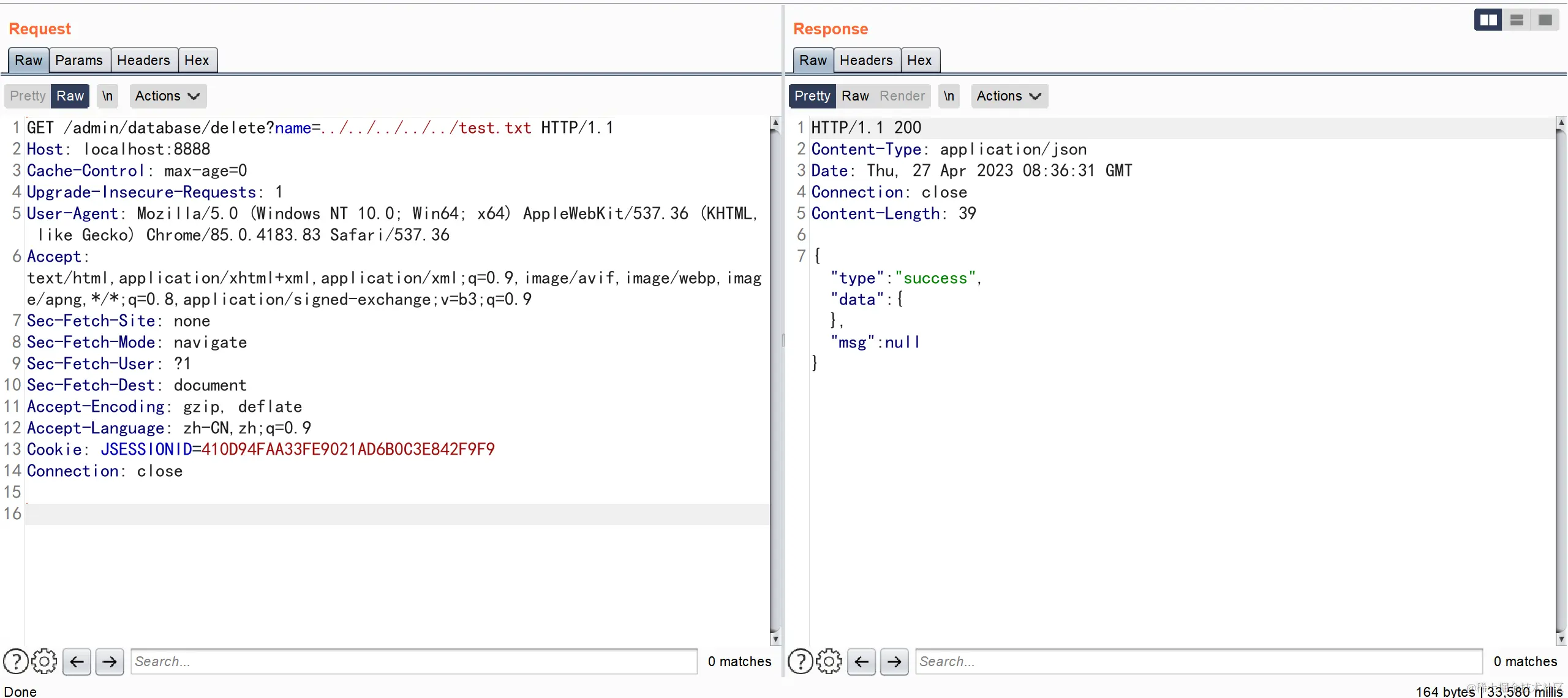Click the response panel help icon
Image resolution: width=1568 pixels, height=698 pixels.
tap(801, 661)
